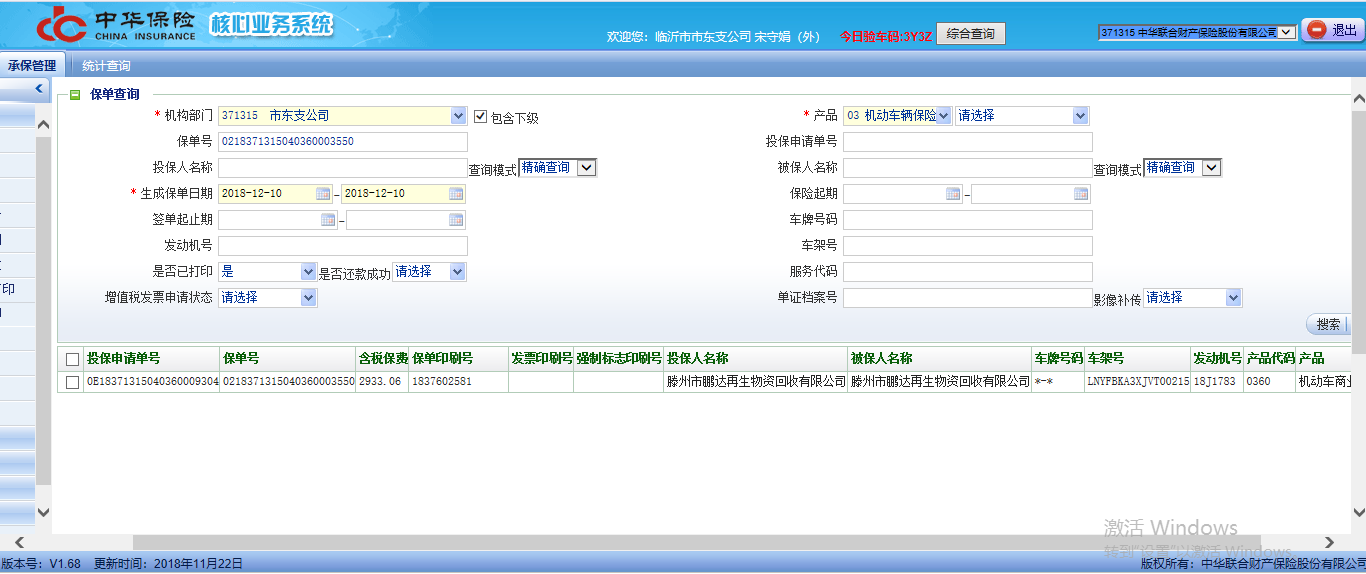Collapse the 保单查询 section icon
Screen dimensions: 1366x574
75,95
